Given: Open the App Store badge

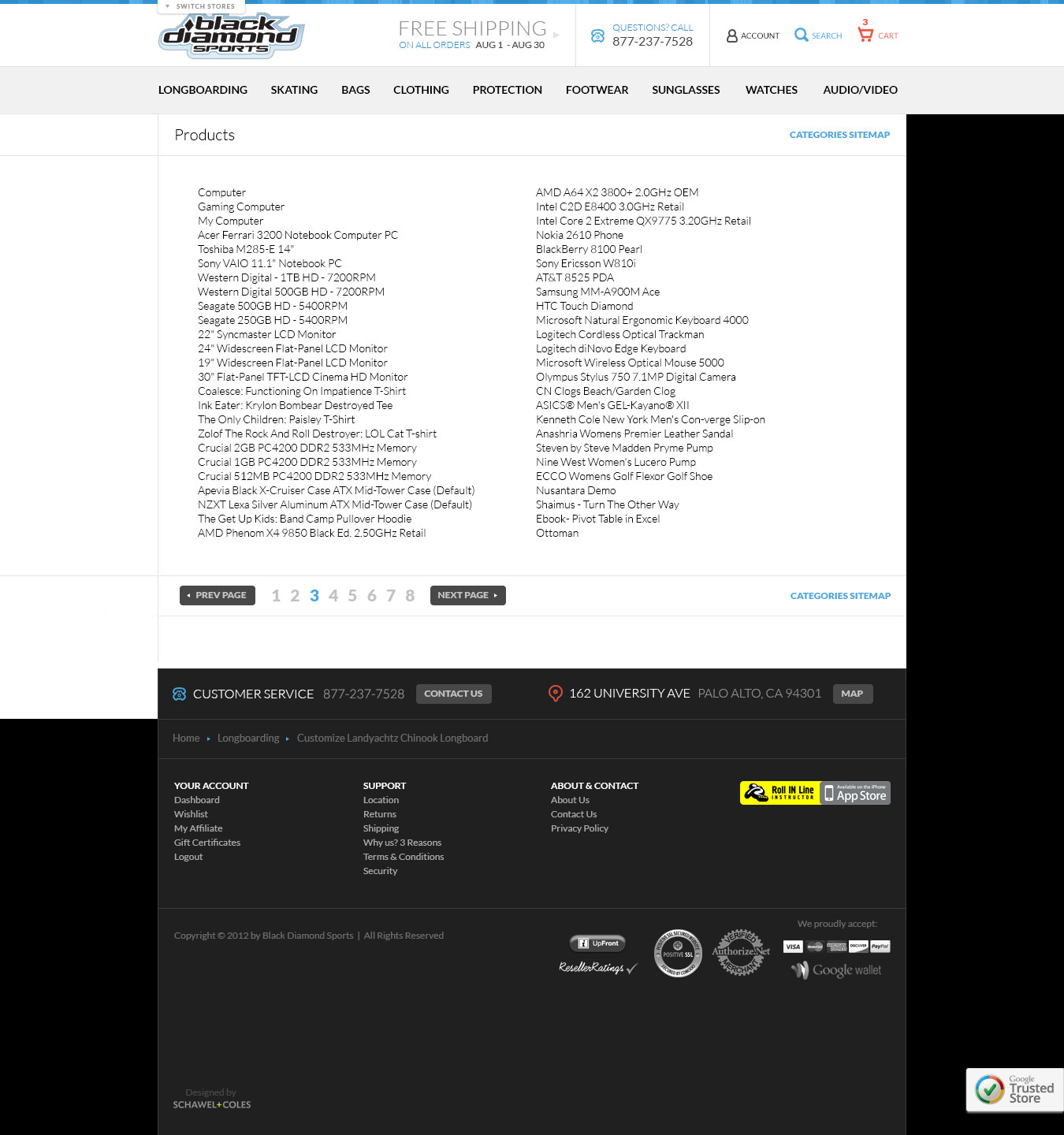Looking at the screenshot, I should click(x=855, y=793).
